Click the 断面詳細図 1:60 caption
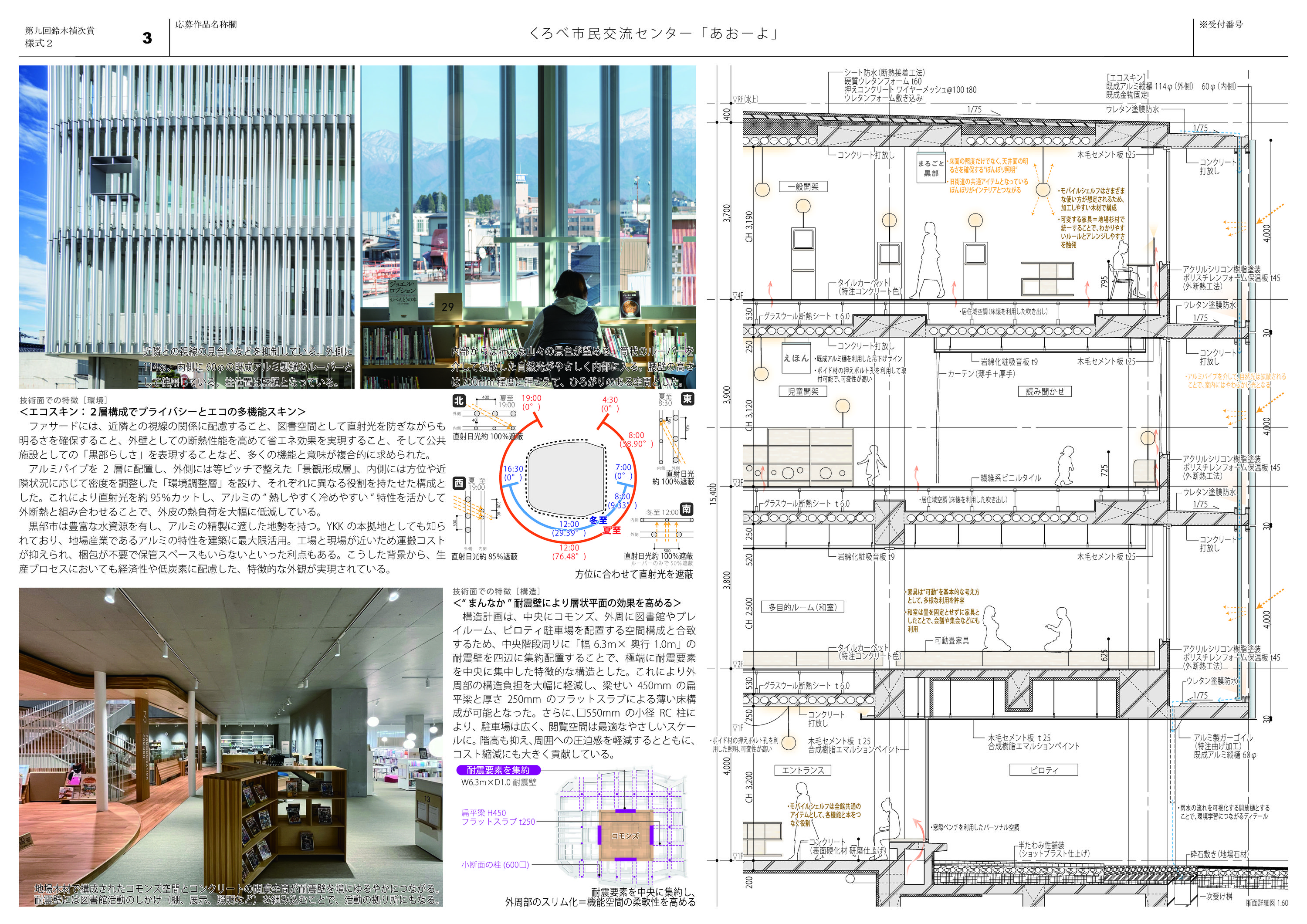The image size is (1307, 924). [1266, 903]
